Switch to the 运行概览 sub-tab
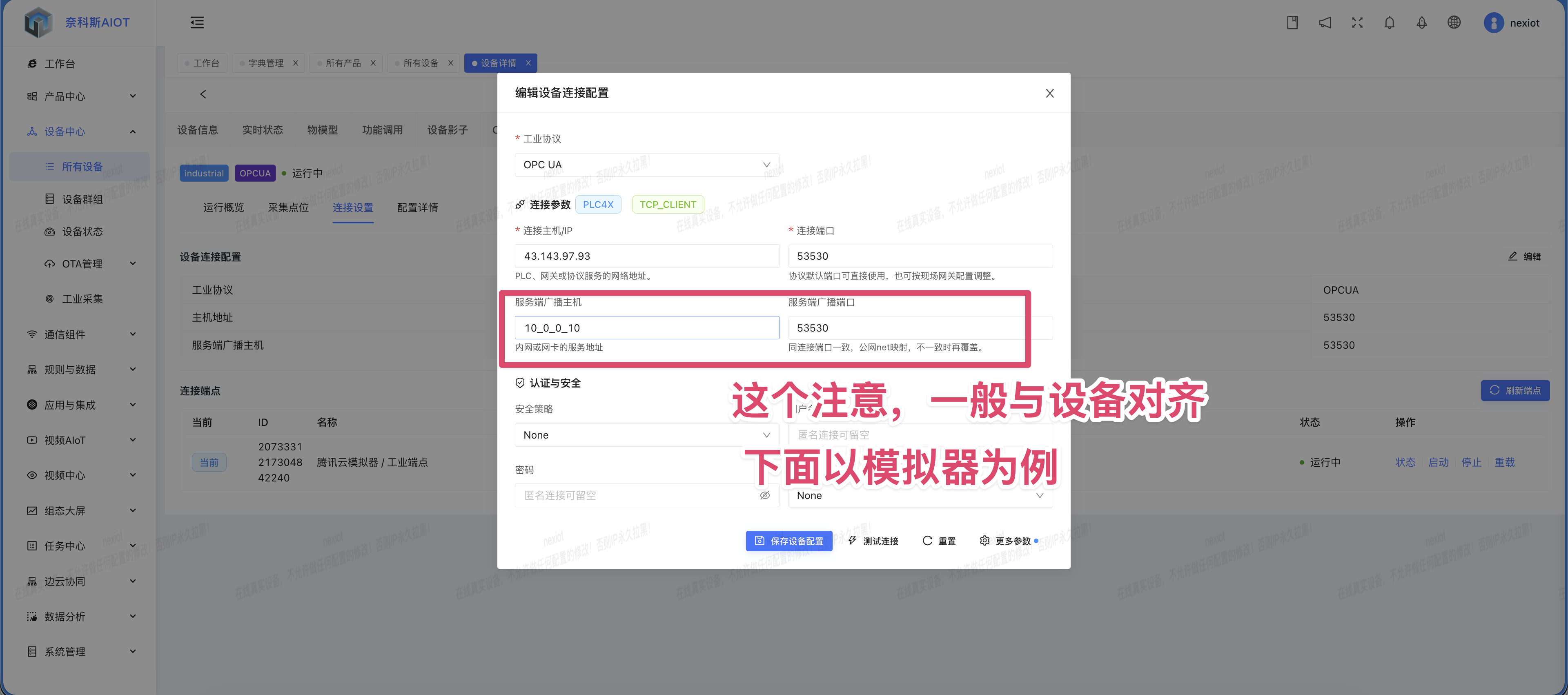 pos(223,207)
